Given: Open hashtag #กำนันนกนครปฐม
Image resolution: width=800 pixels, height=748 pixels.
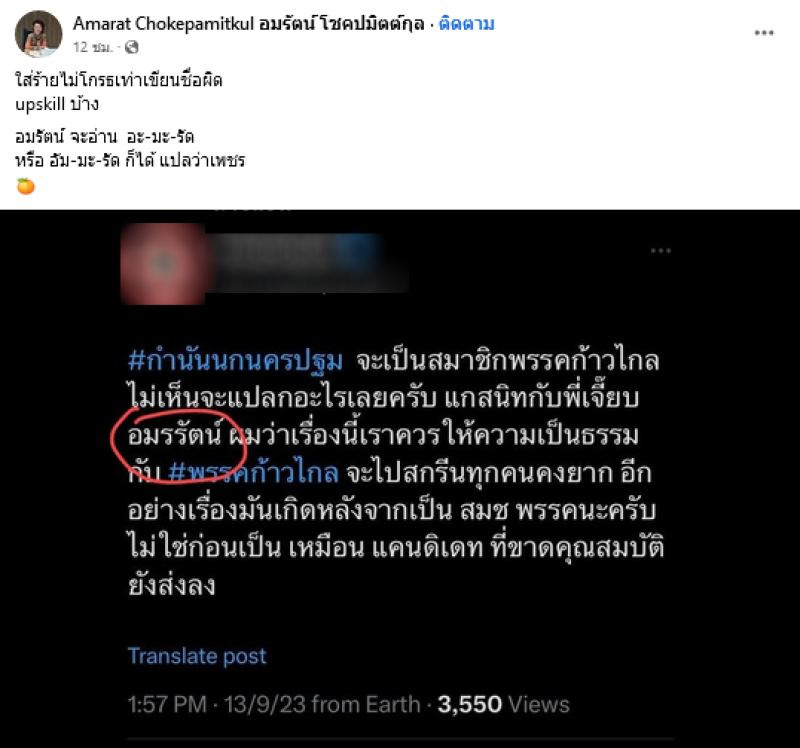Looking at the screenshot, I should 235,361.
